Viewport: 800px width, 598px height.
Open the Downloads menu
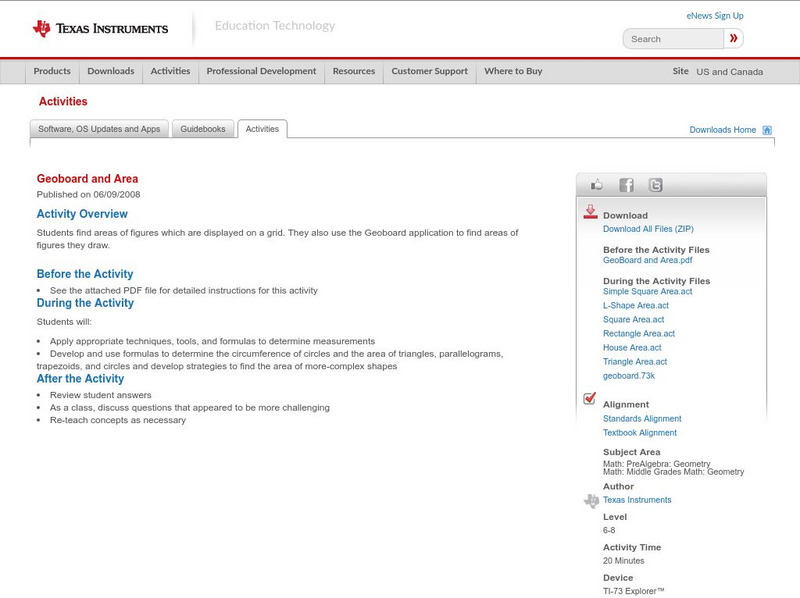click(x=111, y=71)
